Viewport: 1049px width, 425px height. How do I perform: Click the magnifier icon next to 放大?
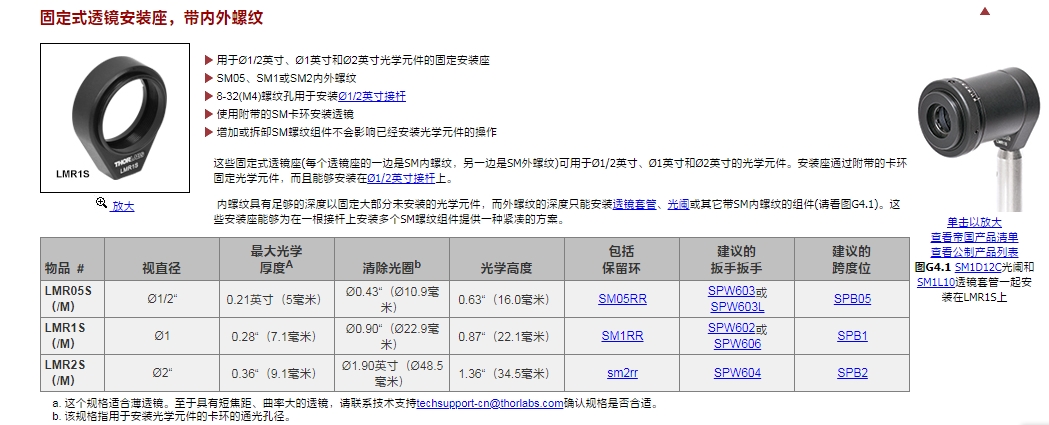click(x=102, y=203)
